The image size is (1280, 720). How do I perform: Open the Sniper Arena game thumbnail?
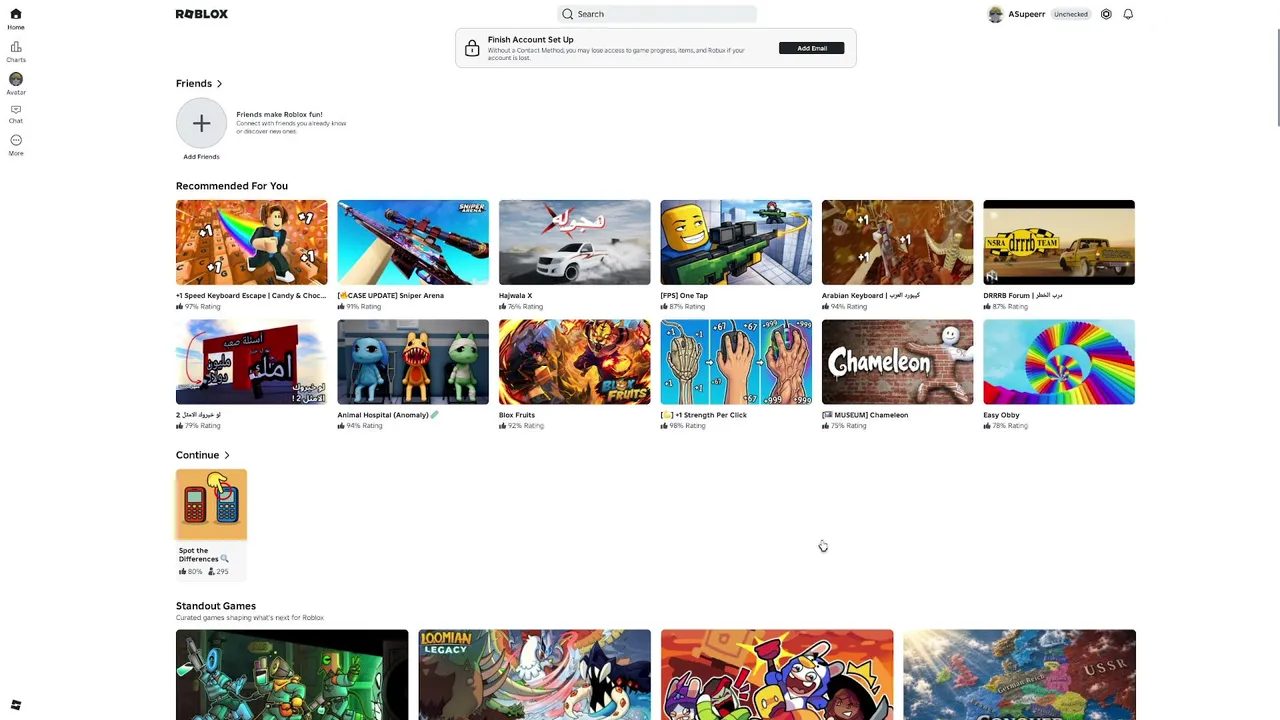click(413, 242)
